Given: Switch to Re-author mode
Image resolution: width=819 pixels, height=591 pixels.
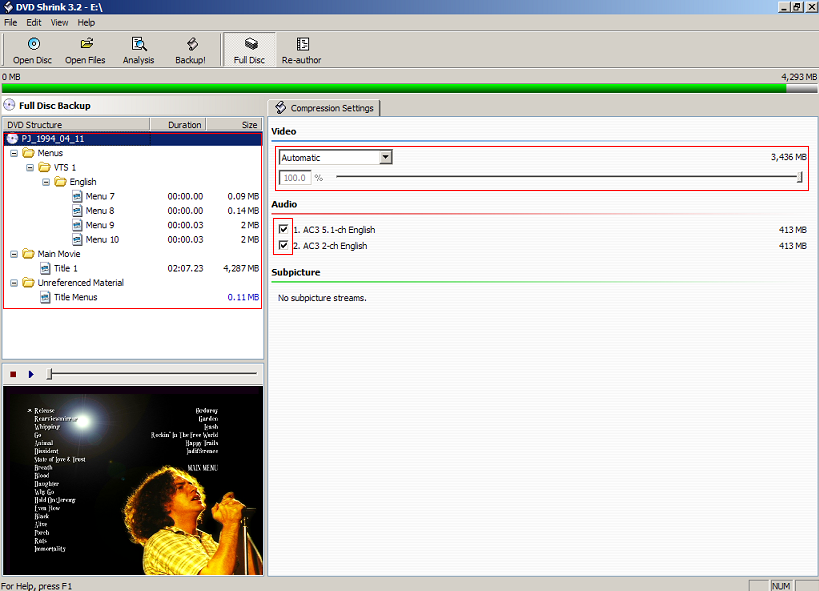Looking at the screenshot, I should [301, 45].
